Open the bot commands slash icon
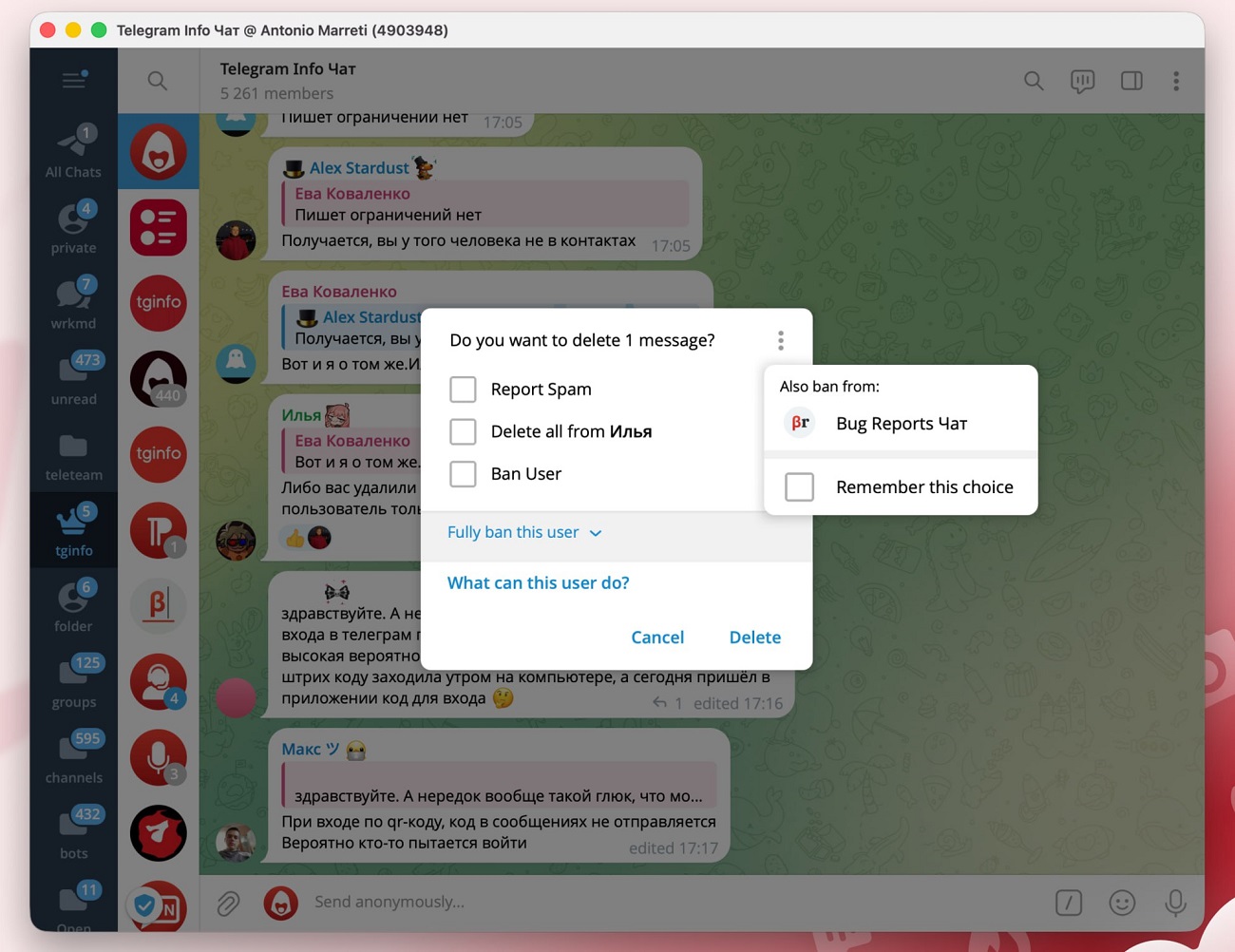Screen dimensions: 1235x952 1069,903
